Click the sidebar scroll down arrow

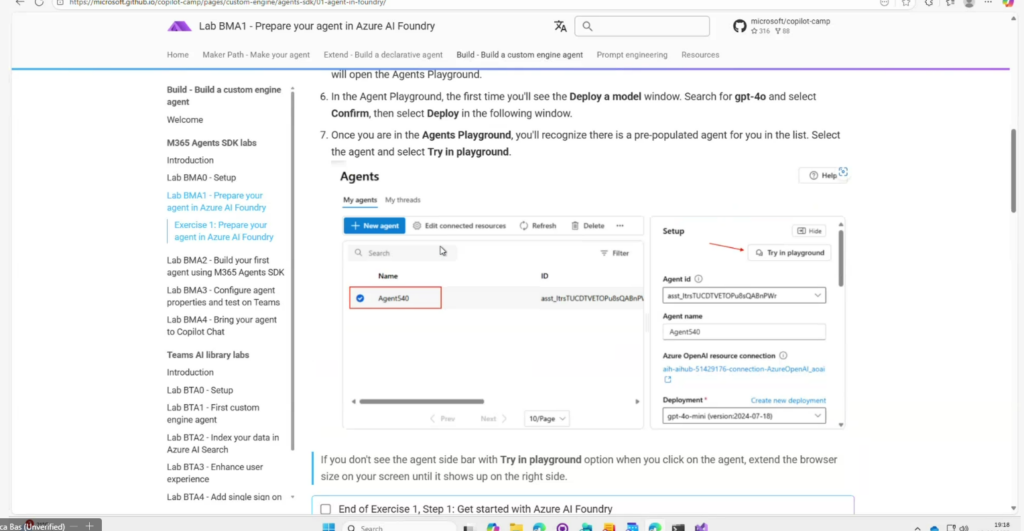tap(293, 497)
